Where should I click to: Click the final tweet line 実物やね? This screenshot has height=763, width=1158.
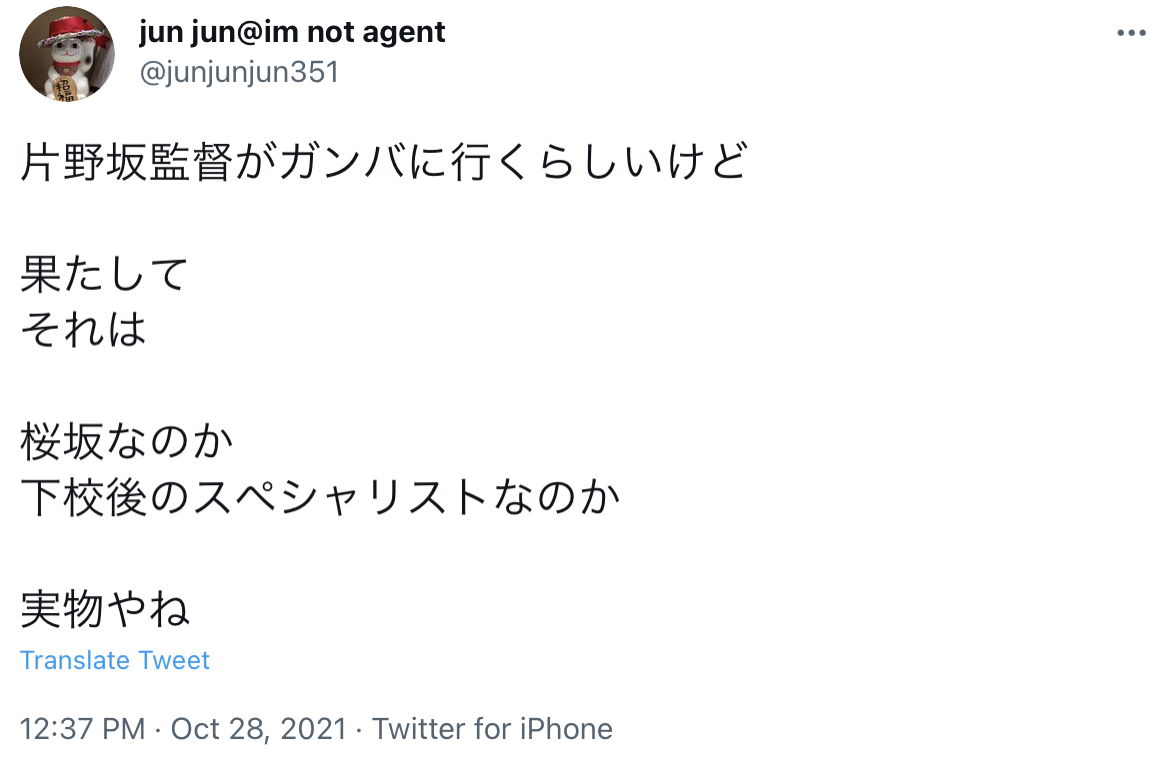click(105, 609)
